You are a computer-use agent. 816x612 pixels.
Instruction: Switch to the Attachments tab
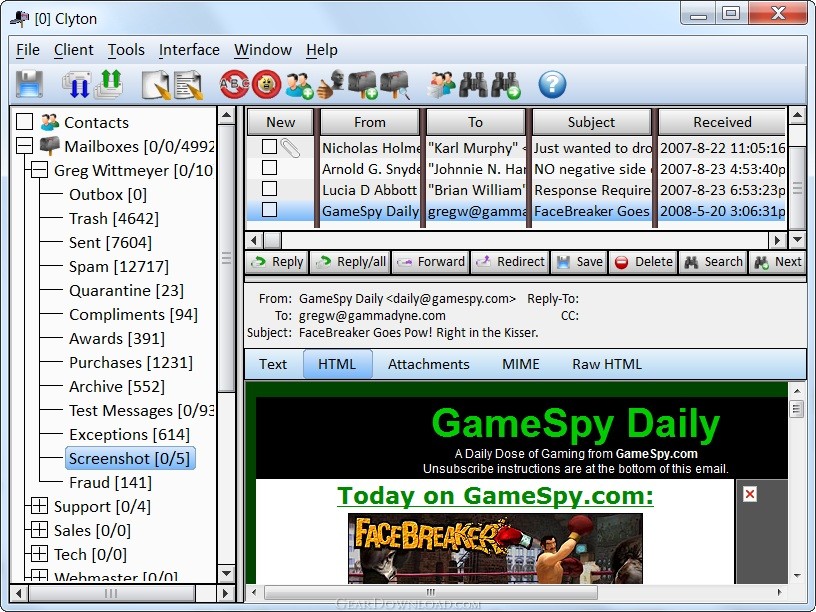click(x=429, y=364)
